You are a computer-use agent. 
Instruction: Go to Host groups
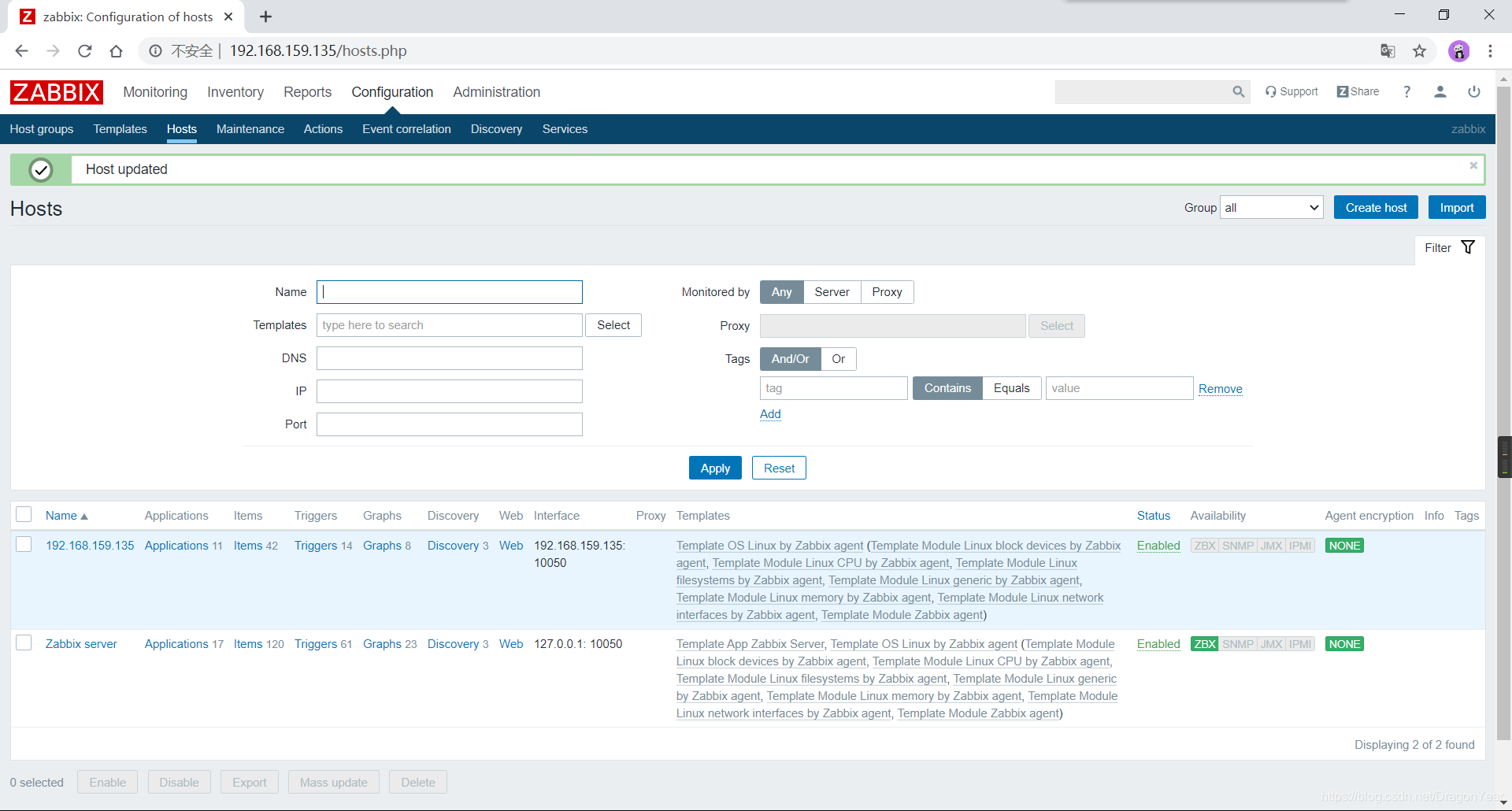[x=42, y=129]
